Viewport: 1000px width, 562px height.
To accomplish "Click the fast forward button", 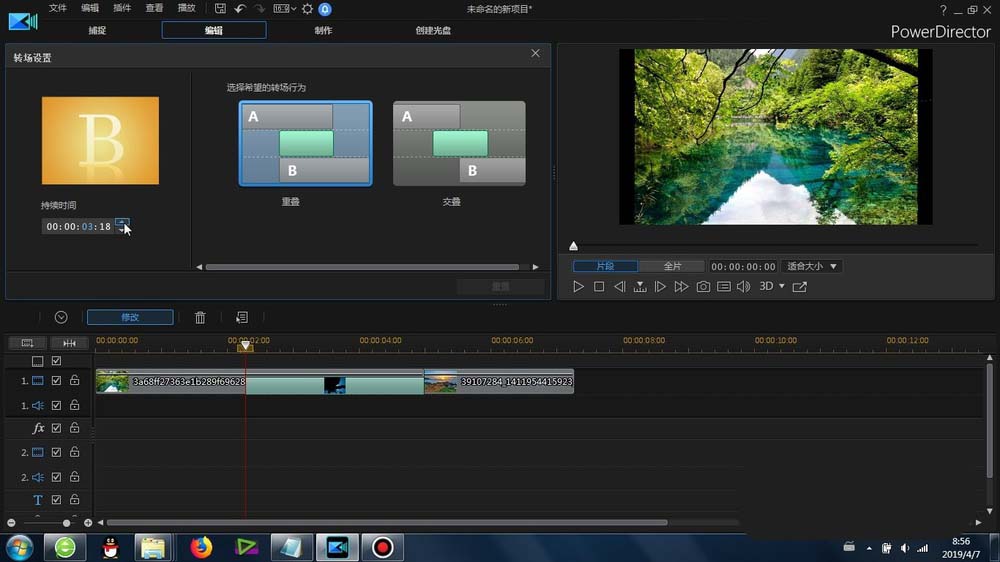I will pyautogui.click(x=681, y=286).
